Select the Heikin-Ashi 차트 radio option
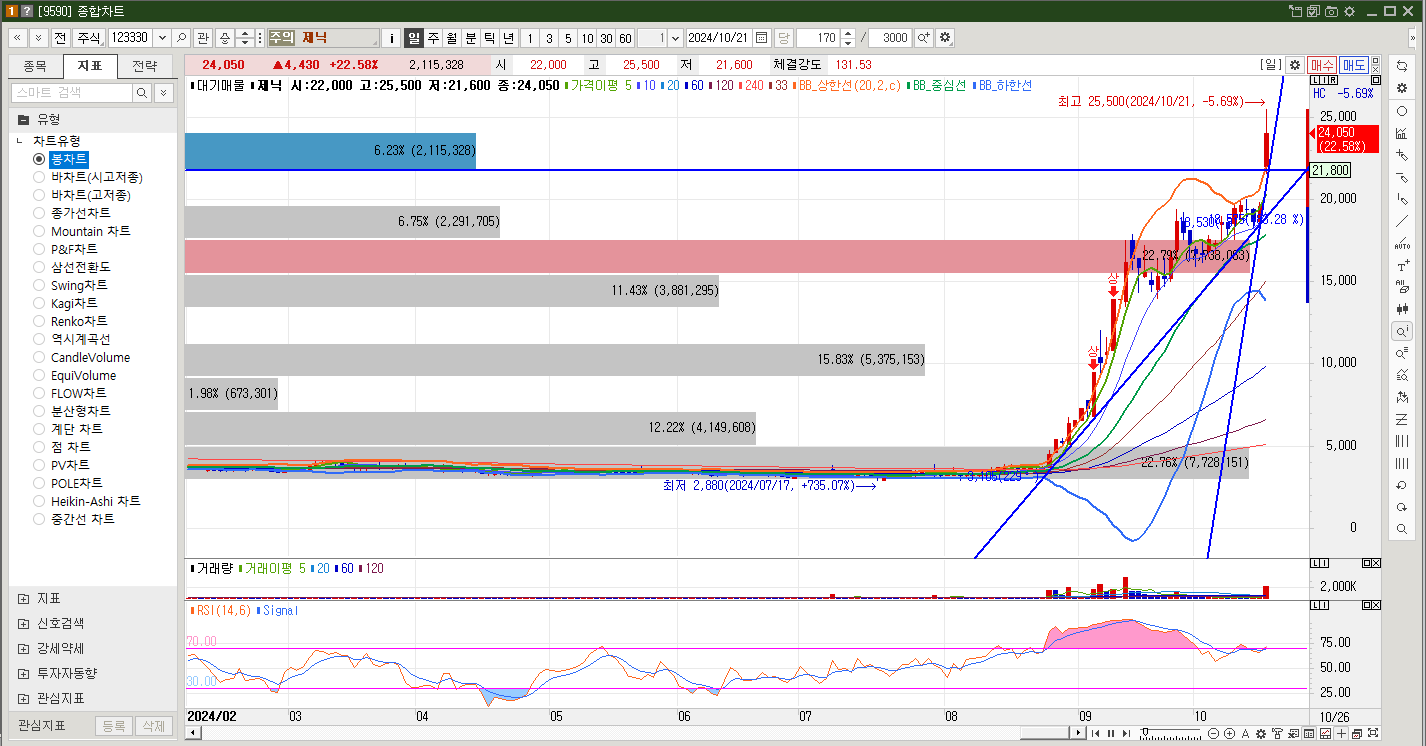The width and height of the screenshot is (1426, 746). 39,501
